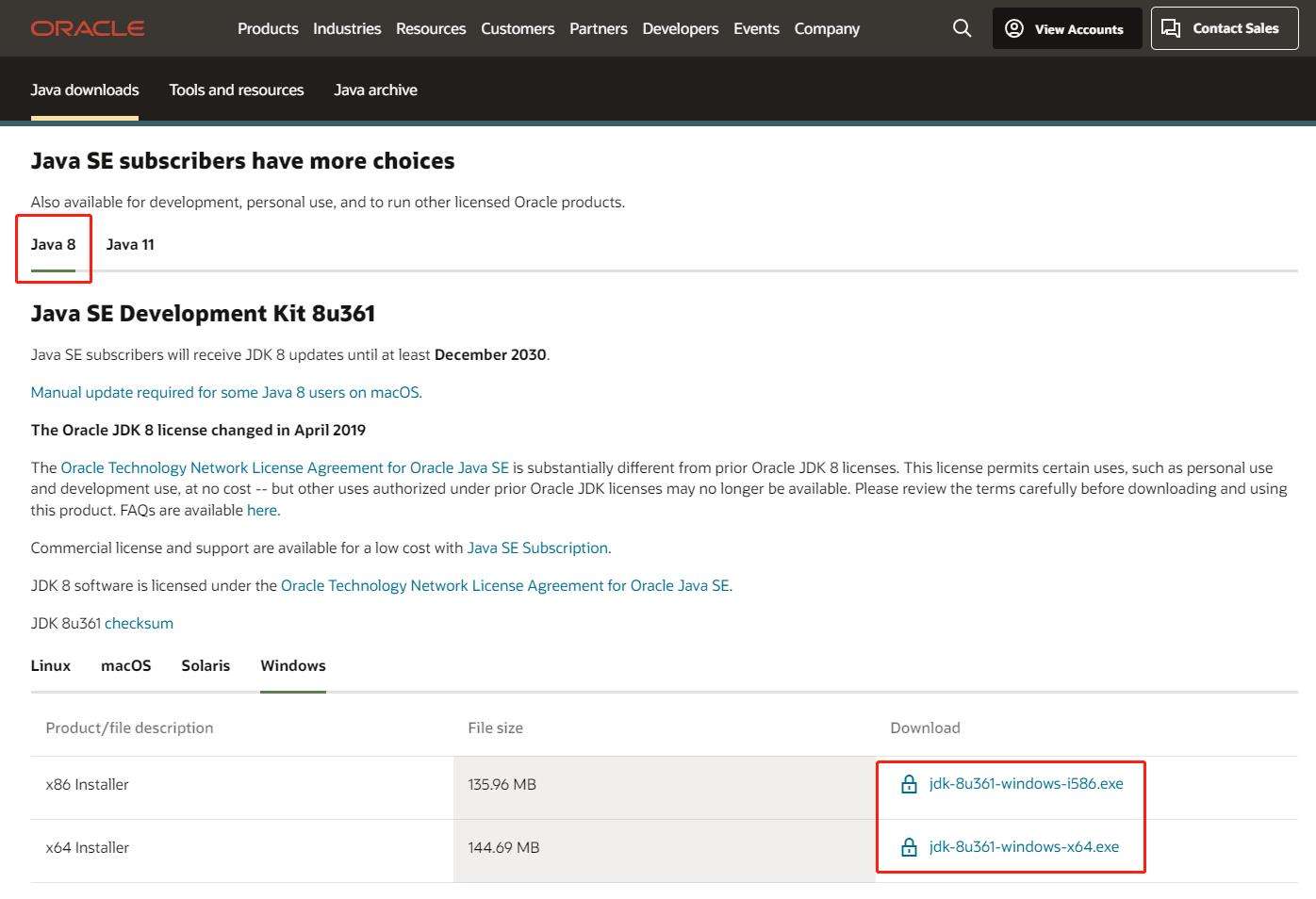Click 'Java SE subscribers have more choices' heading
The height and width of the screenshot is (899, 1316).
[x=242, y=160]
